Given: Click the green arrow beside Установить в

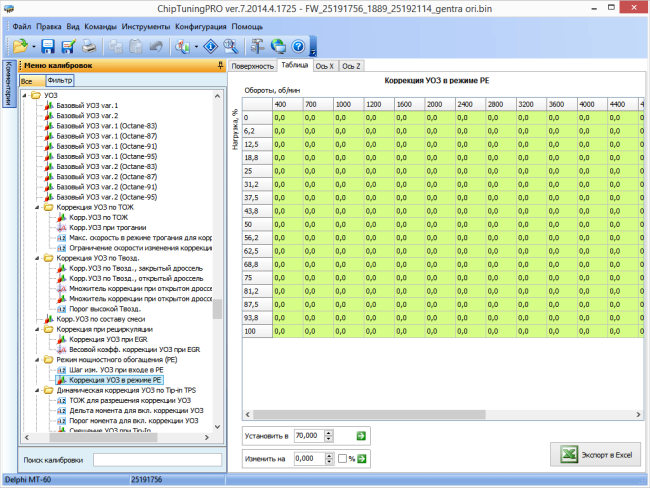Looking at the screenshot, I should pos(361,436).
